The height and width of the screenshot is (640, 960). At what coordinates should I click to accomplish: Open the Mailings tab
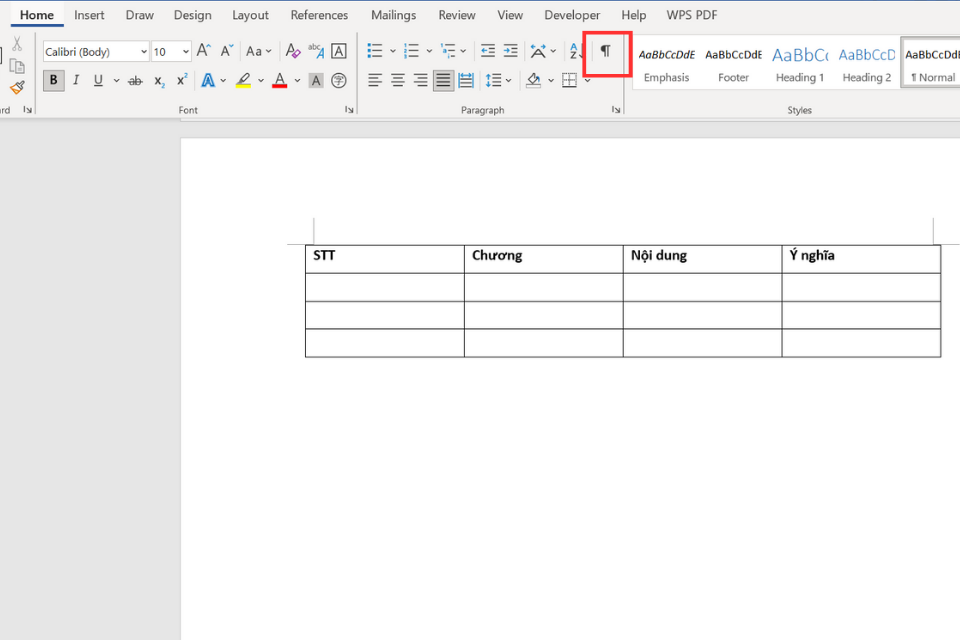click(x=394, y=15)
